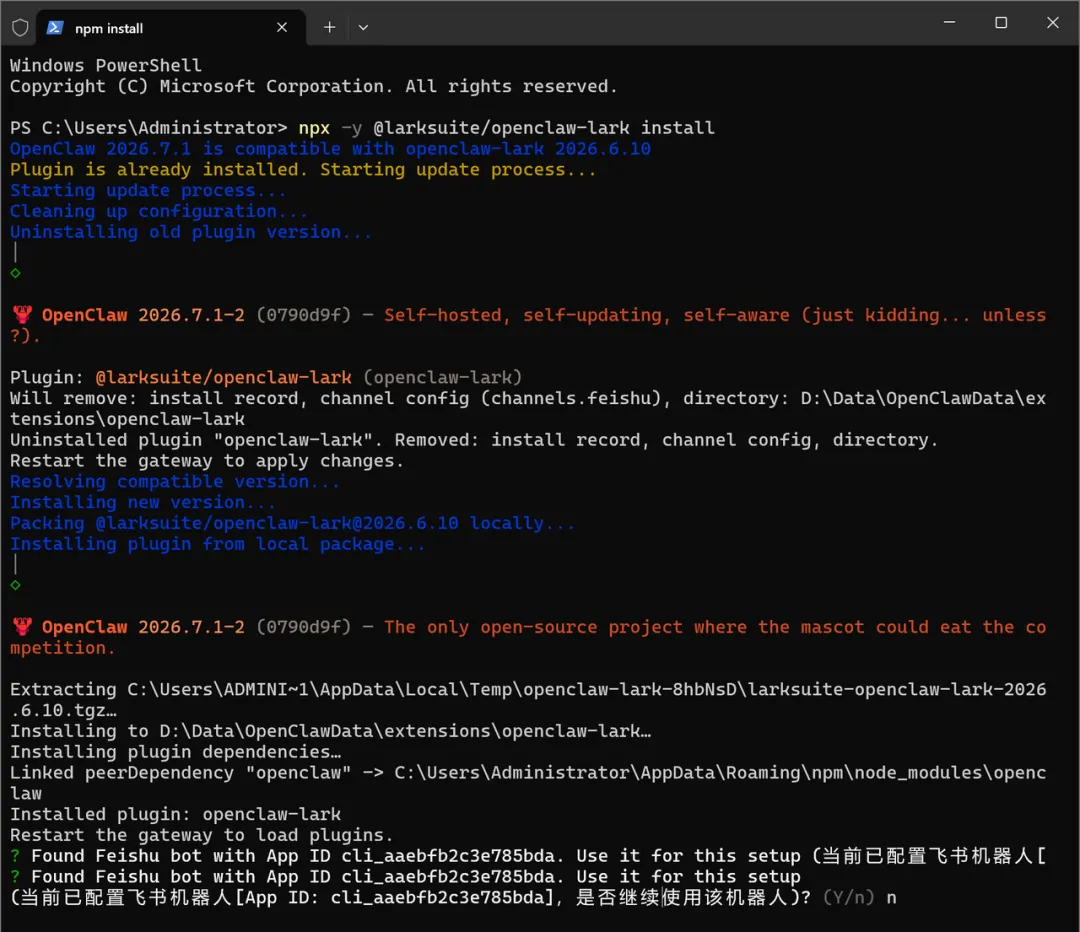Click the typed 'n' answer at the prompt

891,898
